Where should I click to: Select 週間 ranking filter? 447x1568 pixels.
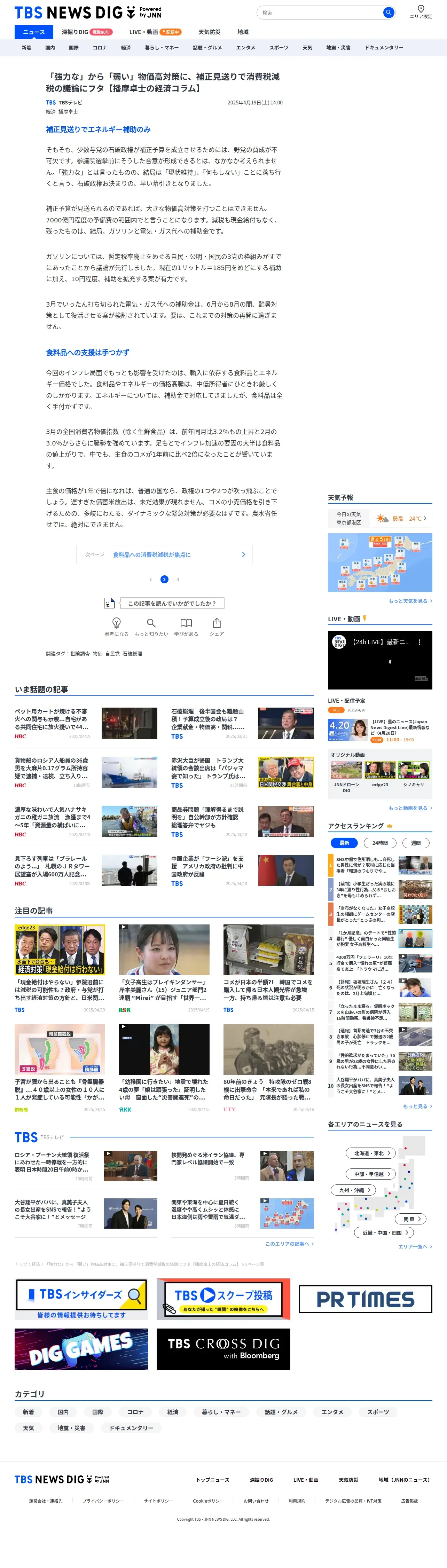coord(416,843)
